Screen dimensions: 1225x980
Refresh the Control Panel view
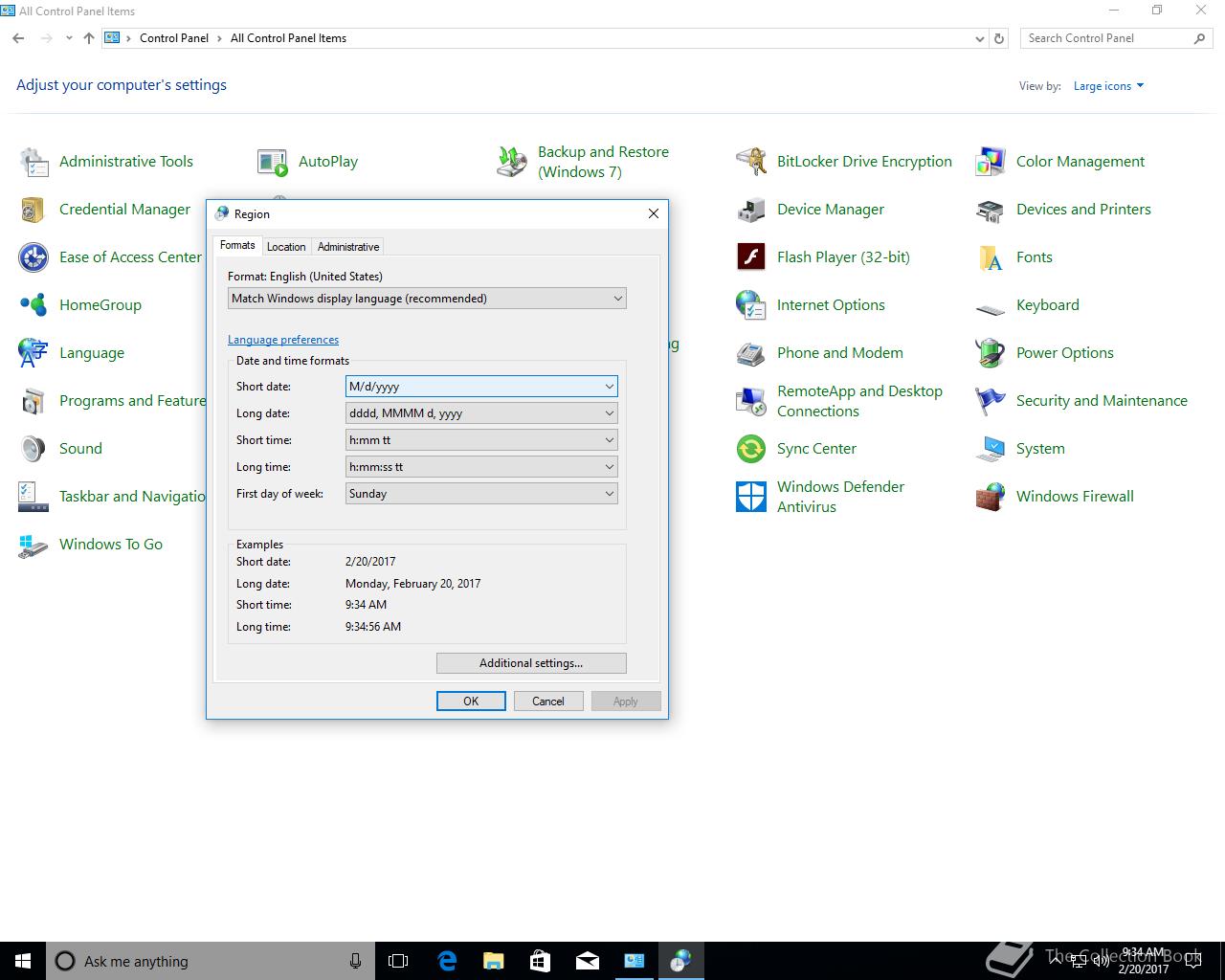click(x=999, y=39)
